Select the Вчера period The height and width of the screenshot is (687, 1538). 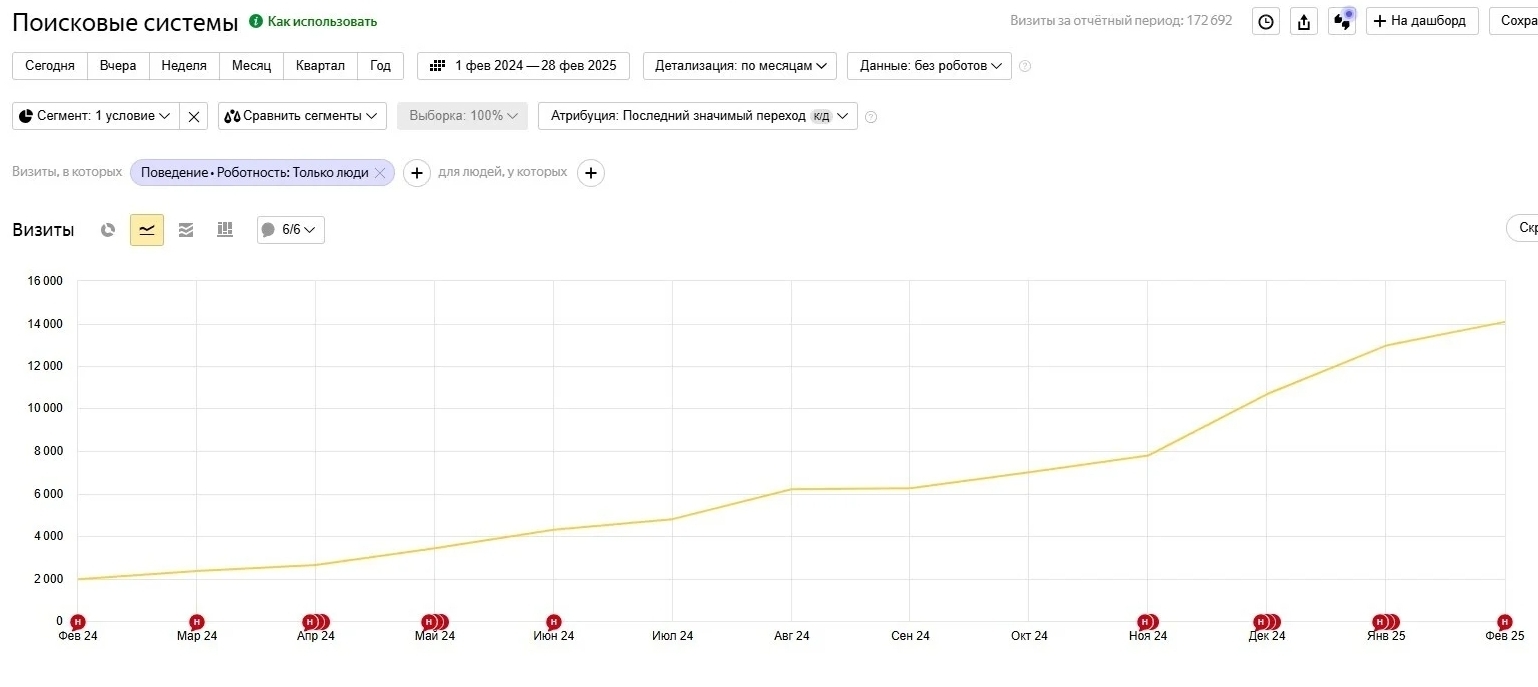click(118, 66)
